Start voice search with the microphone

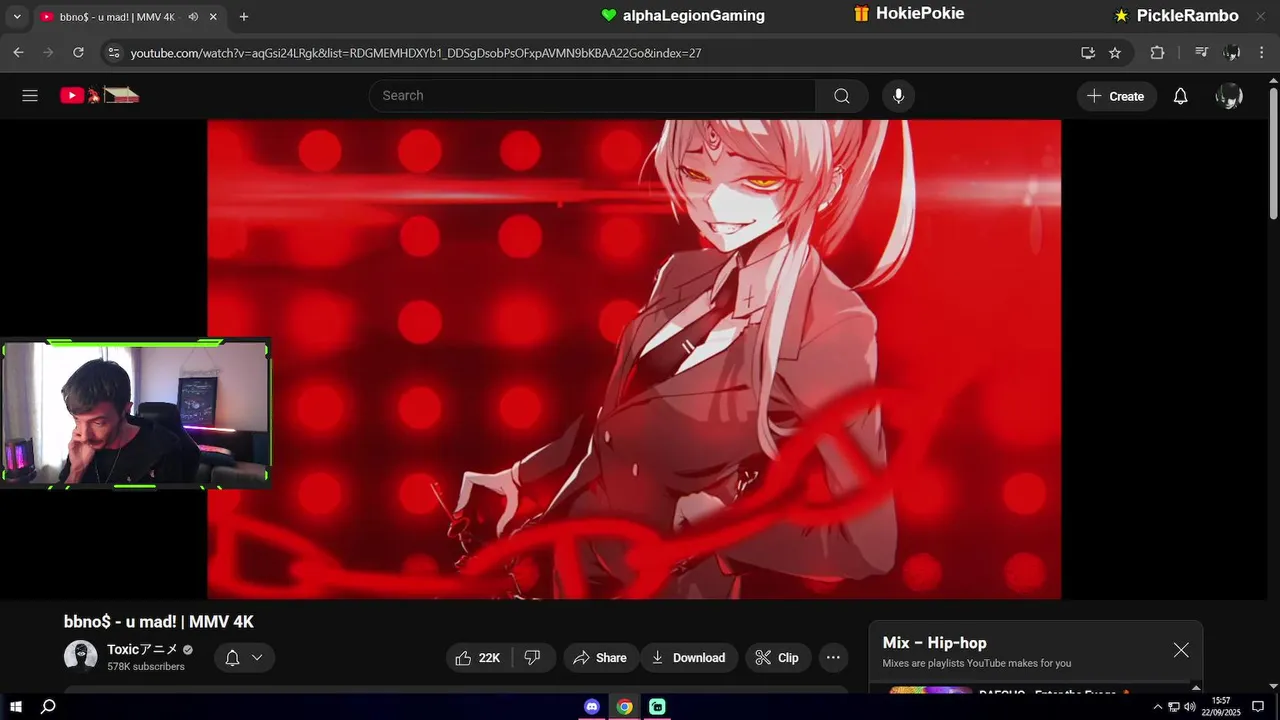click(x=898, y=96)
